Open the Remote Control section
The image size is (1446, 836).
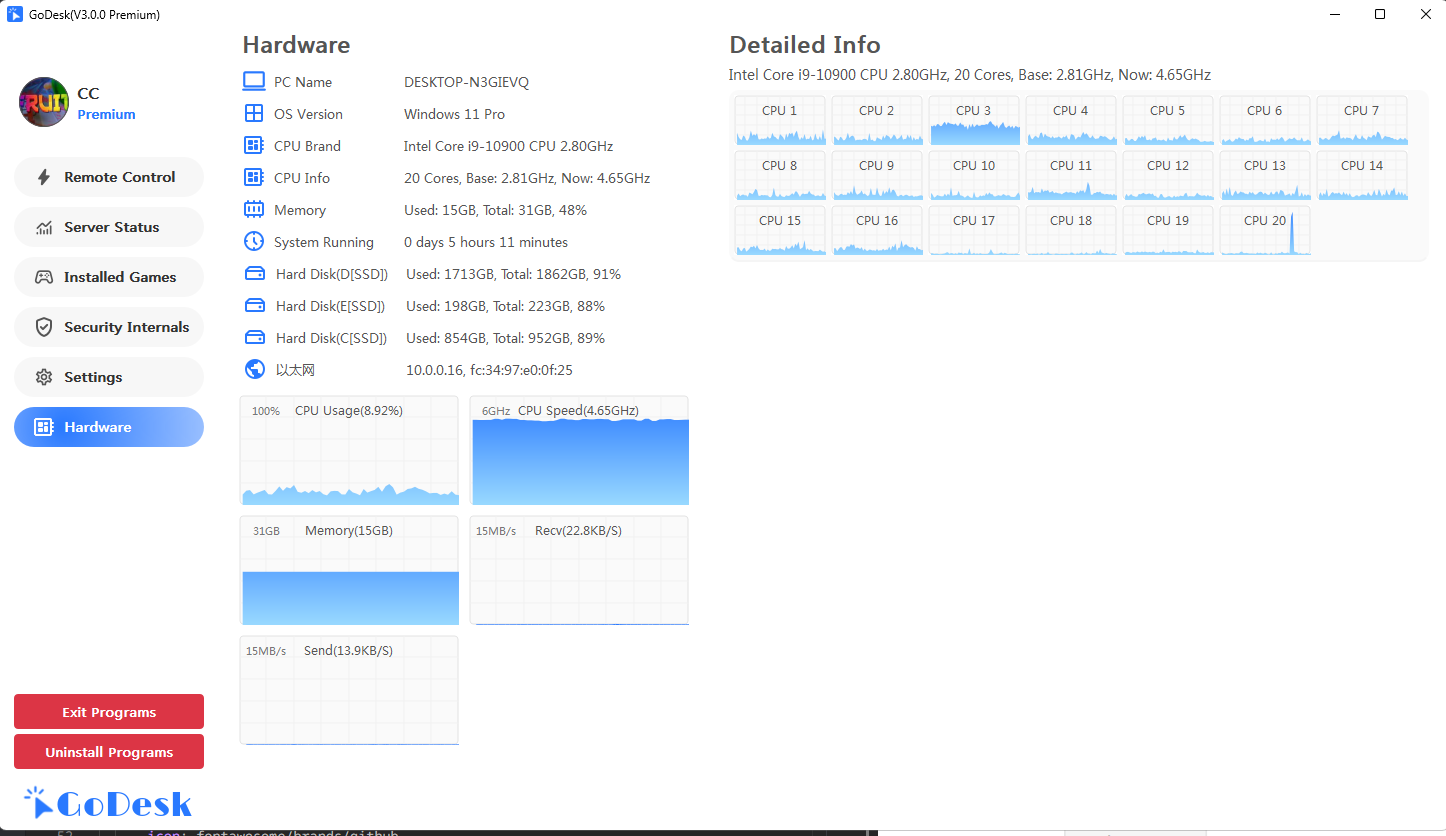coord(109,177)
